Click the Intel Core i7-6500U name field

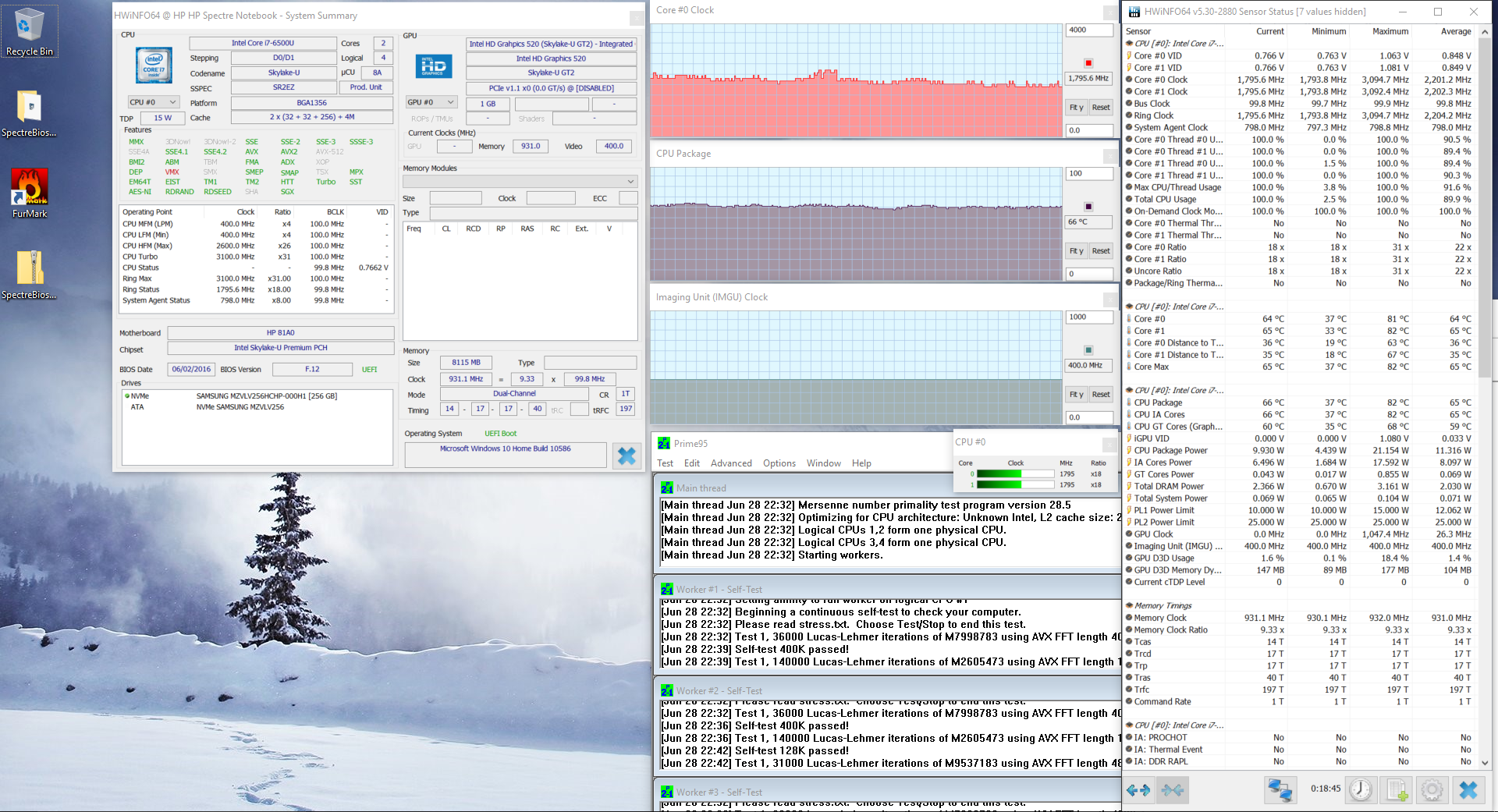[x=263, y=44]
